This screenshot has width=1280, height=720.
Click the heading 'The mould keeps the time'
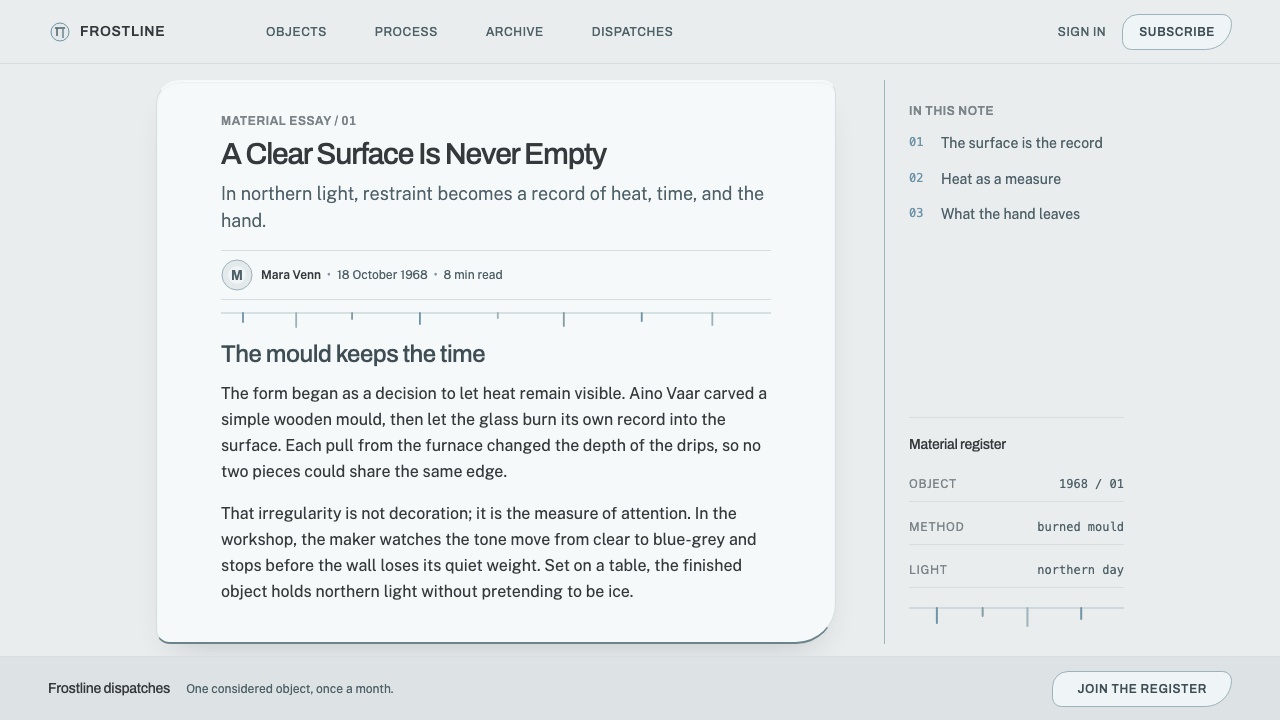click(x=353, y=354)
